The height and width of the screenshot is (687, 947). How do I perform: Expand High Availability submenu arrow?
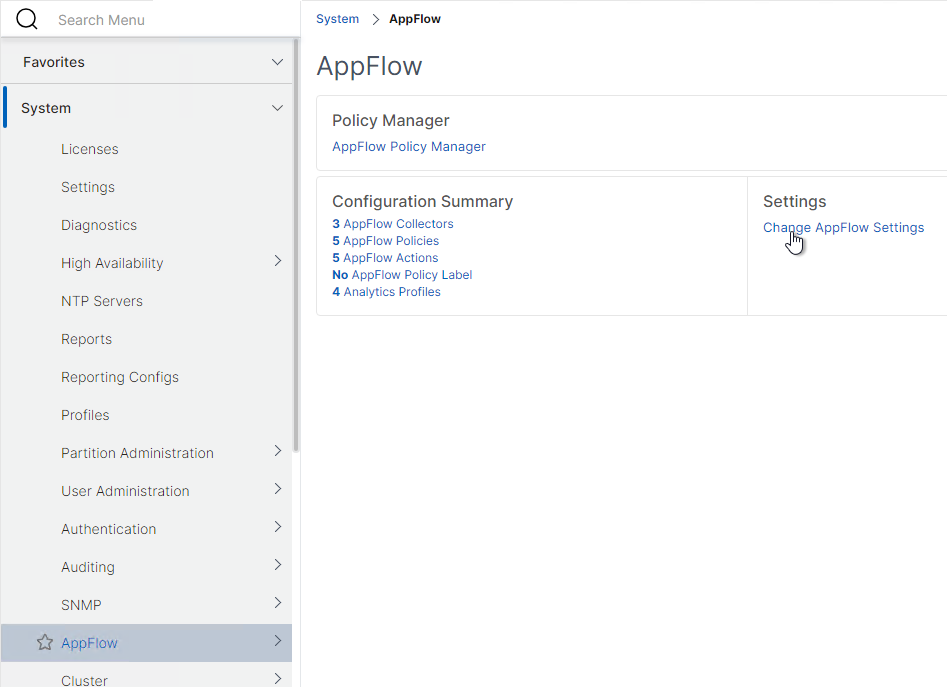(x=278, y=261)
